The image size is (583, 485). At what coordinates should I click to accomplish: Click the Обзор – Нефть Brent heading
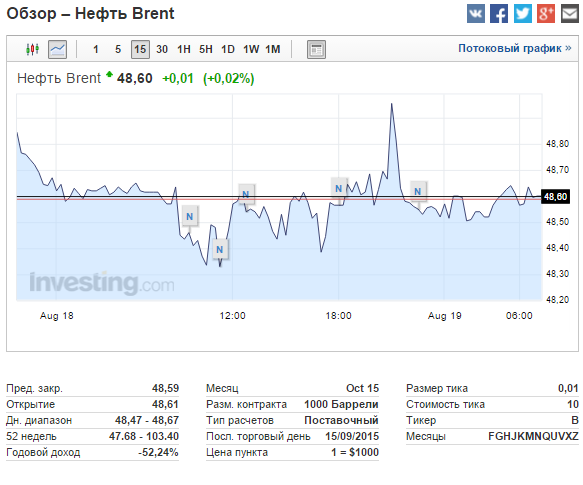coord(90,14)
